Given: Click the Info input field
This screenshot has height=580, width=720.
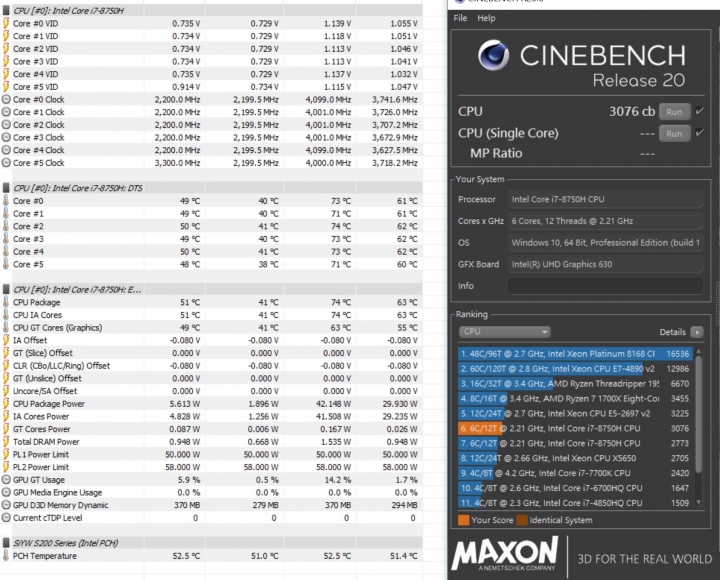Looking at the screenshot, I should (x=605, y=286).
